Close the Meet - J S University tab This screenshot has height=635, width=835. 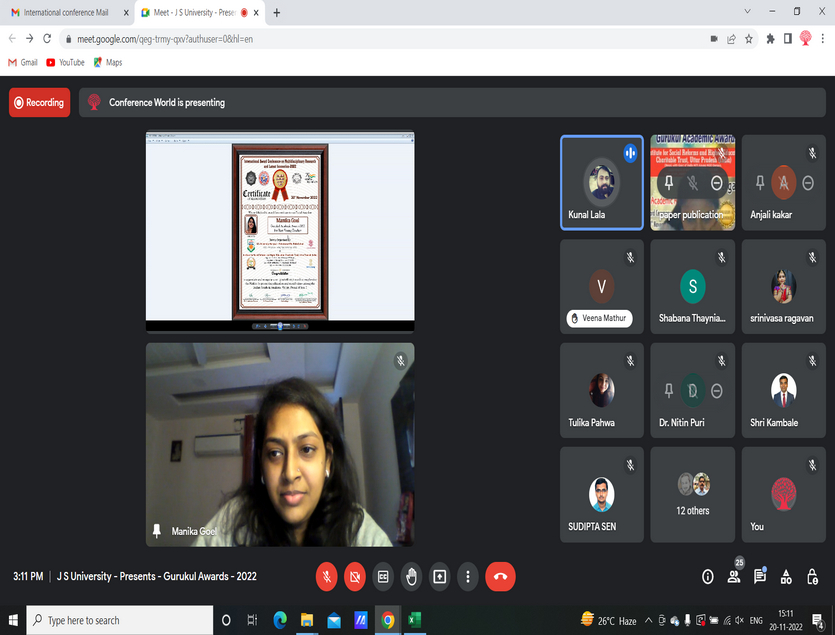point(256,13)
